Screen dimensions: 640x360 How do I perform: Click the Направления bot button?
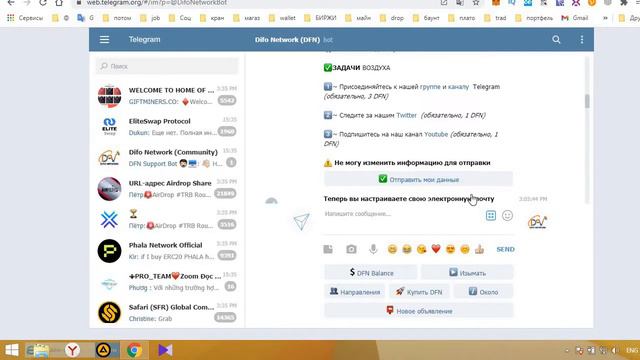354,291
